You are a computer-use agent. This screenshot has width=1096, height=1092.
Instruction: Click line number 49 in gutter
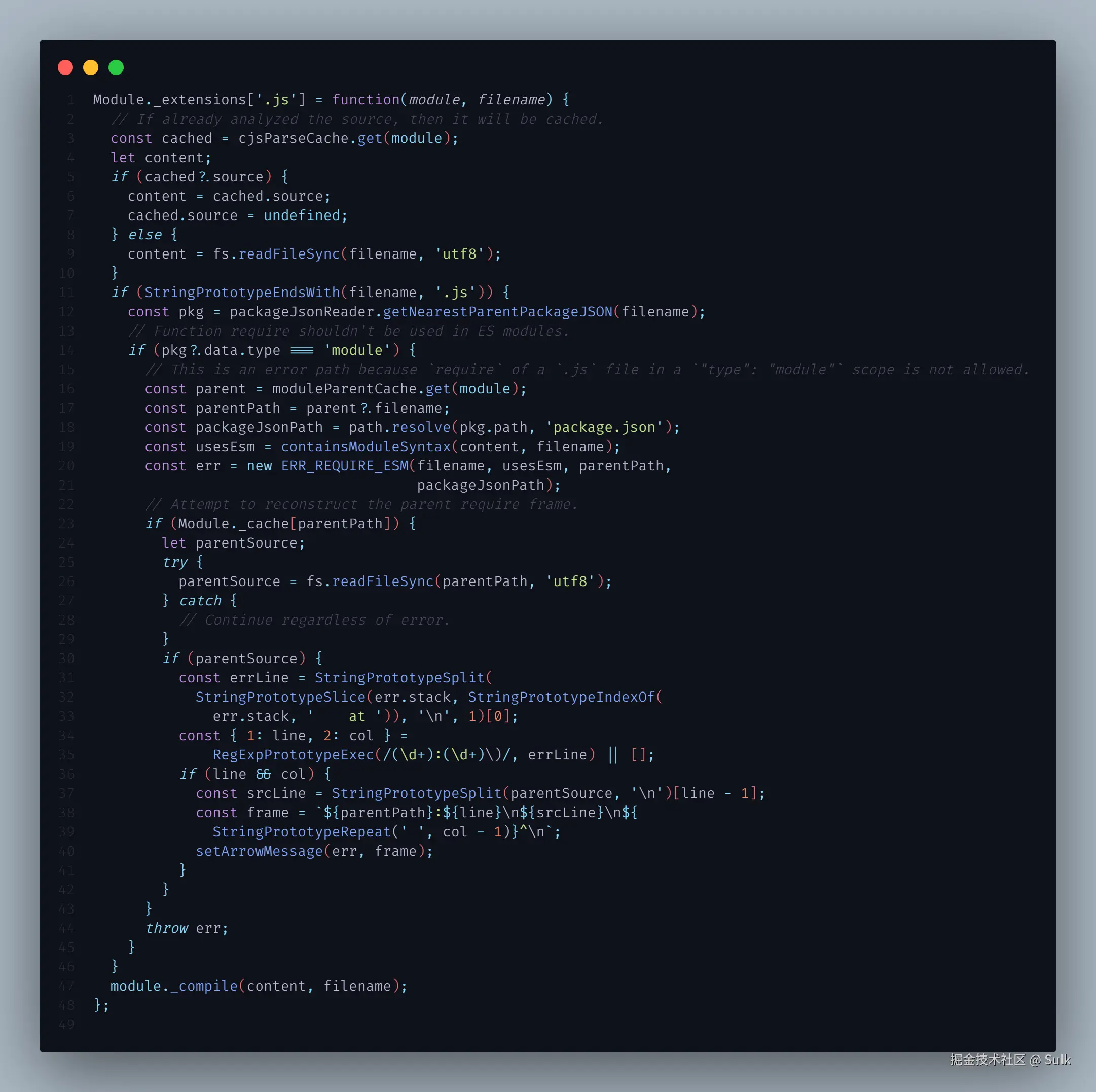(66, 1024)
